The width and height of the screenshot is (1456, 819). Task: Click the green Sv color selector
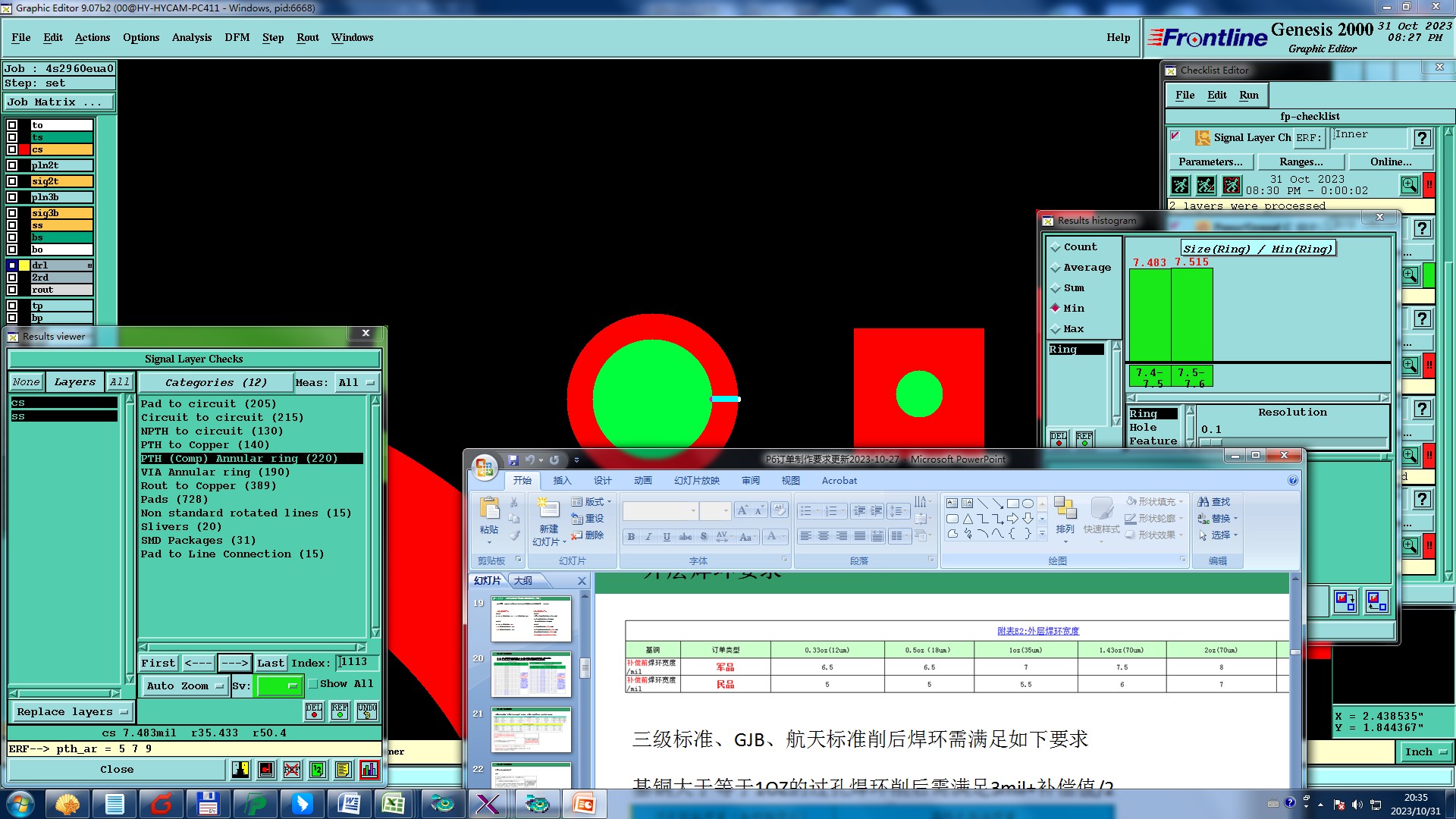point(278,686)
